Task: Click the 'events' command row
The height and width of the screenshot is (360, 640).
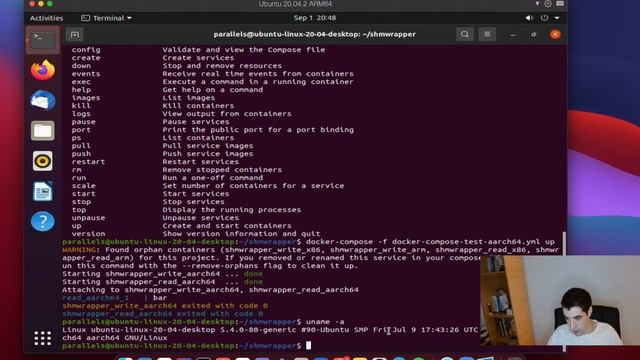Action: (x=213, y=74)
